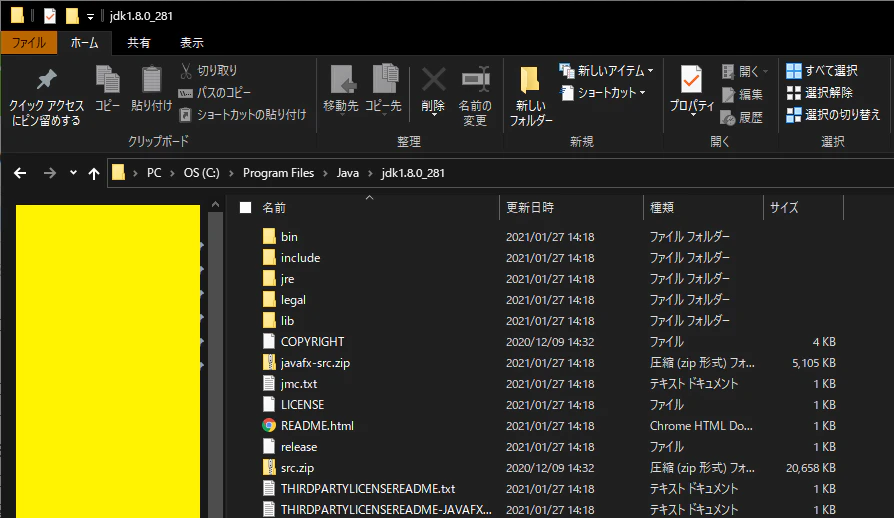Click the bin folder icon
Image resolution: width=894 pixels, height=518 pixels.
tap(269, 236)
